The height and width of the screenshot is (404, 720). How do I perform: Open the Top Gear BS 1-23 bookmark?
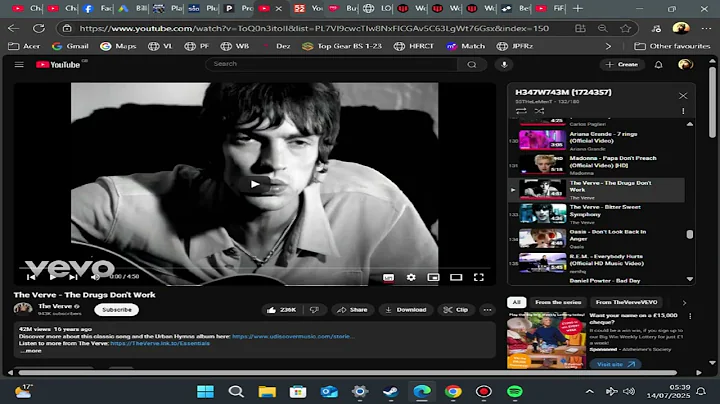pos(342,46)
